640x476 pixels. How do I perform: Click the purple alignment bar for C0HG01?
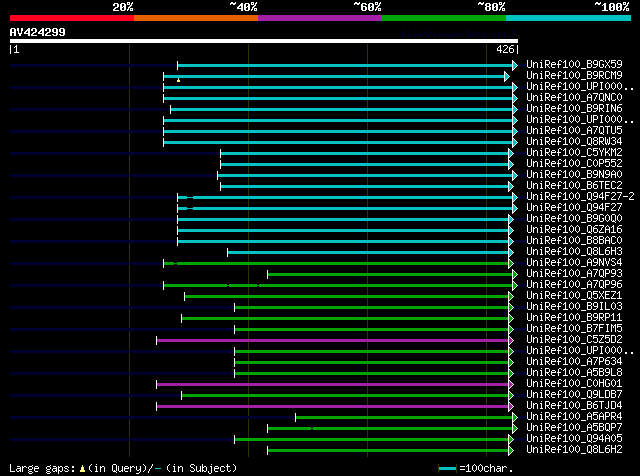point(333,385)
